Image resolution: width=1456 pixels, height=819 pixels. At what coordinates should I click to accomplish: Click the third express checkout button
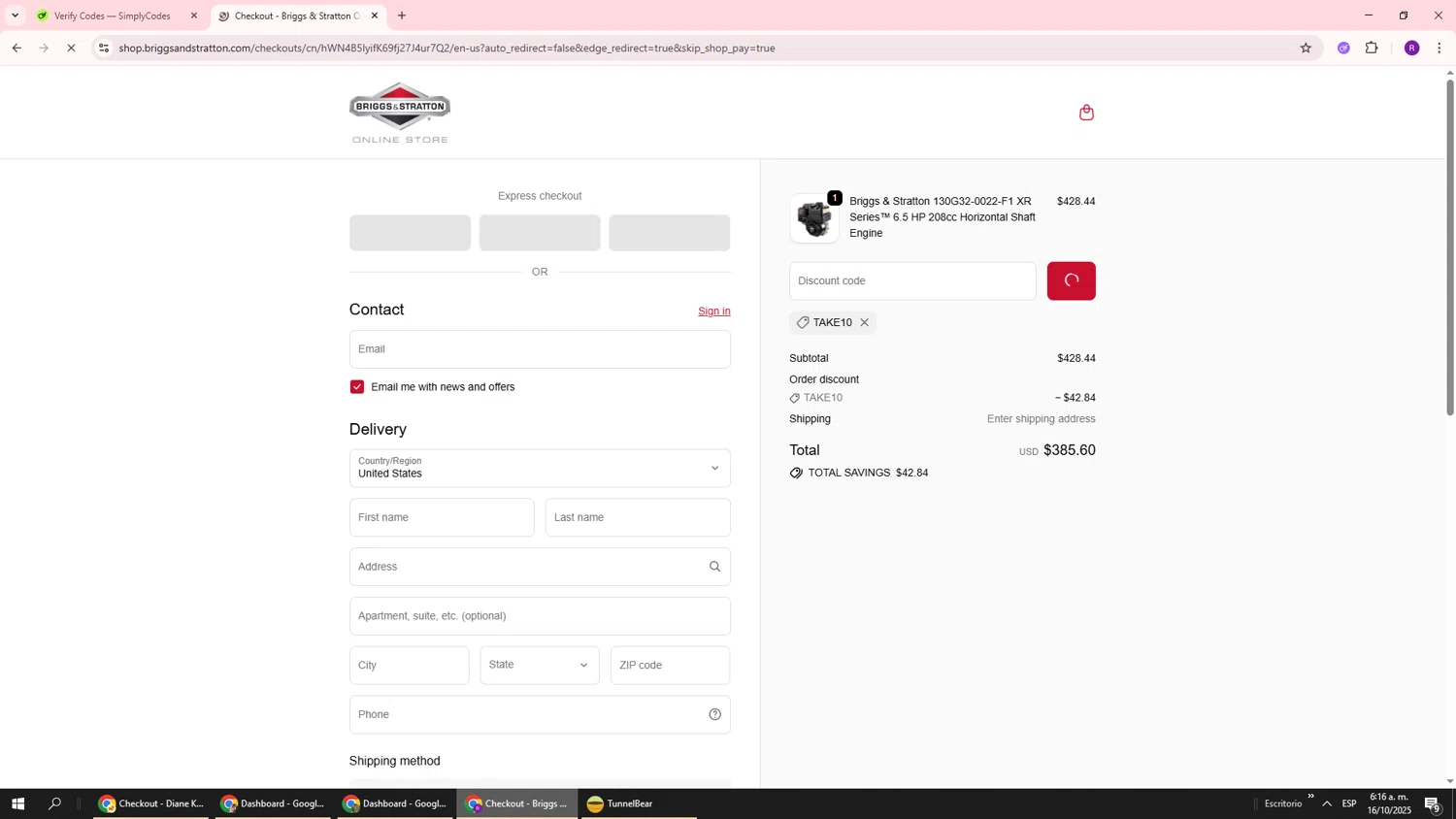tap(669, 233)
